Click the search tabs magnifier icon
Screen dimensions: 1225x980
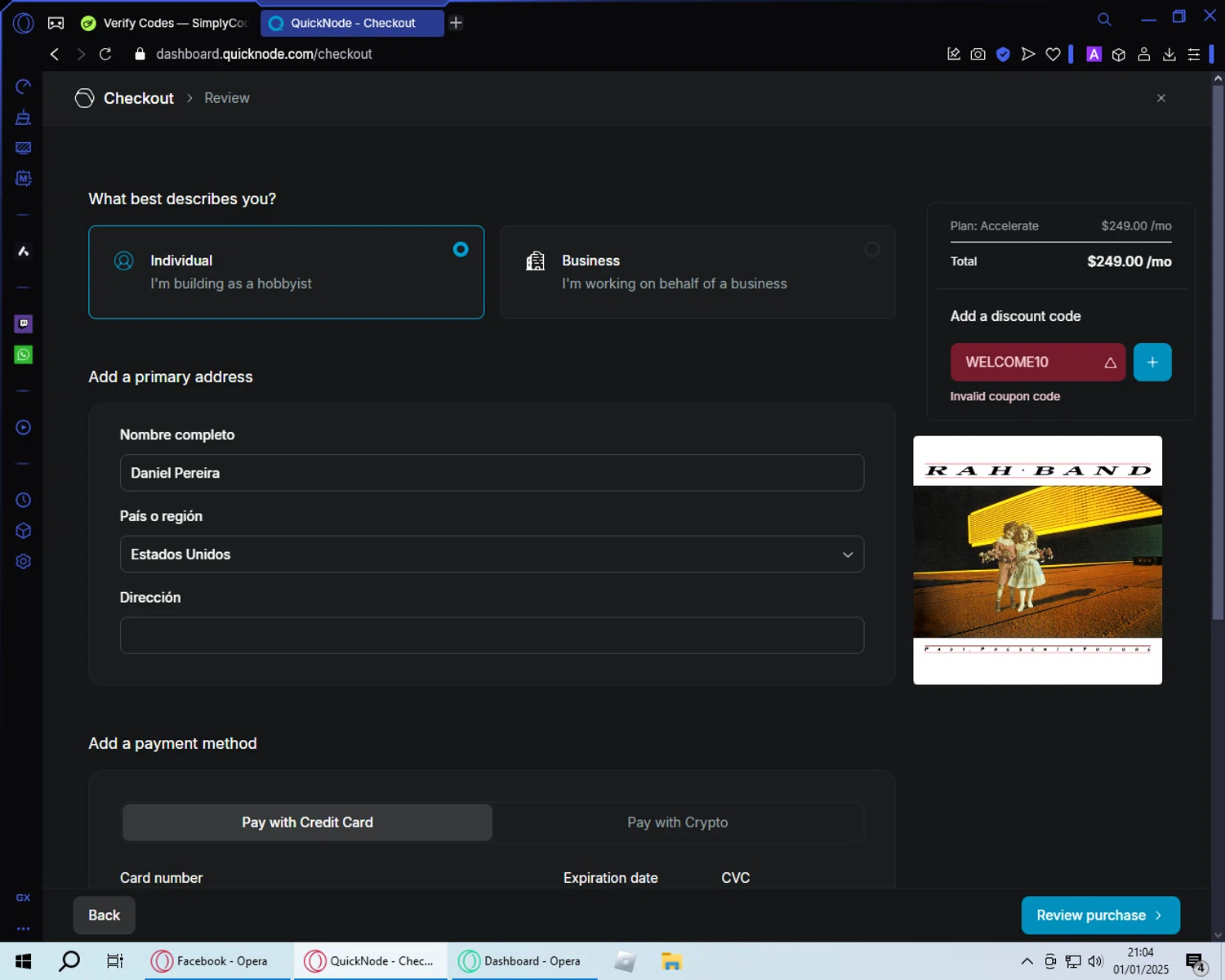(x=1104, y=19)
